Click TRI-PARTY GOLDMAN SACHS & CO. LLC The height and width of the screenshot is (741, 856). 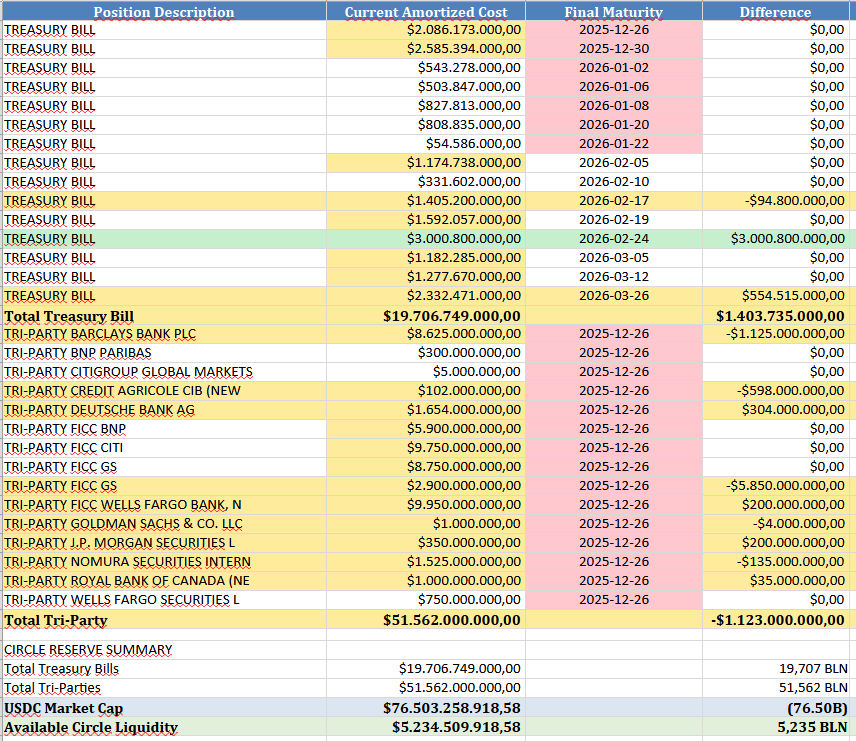(164, 524)
